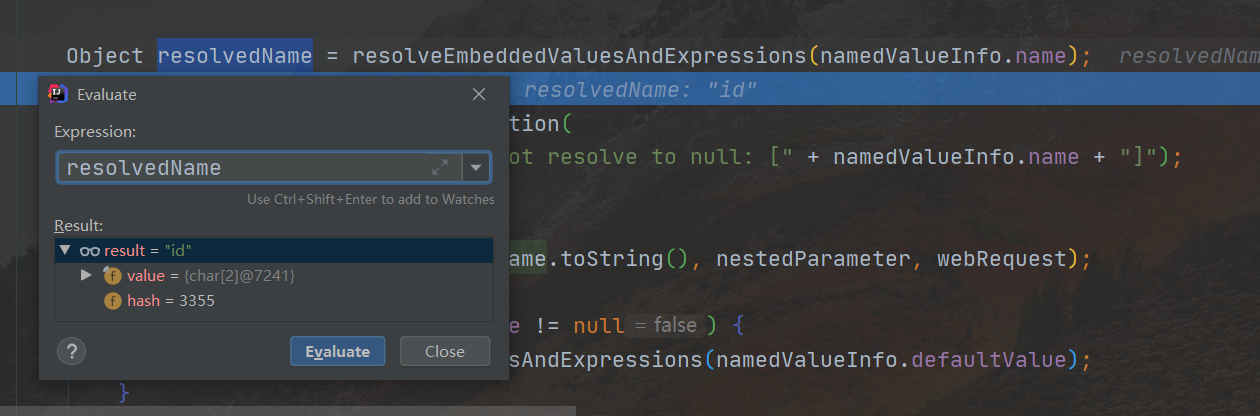Viewport: 1260px width, 416px height.
Task: Click the field icon next to value
Action: 113,275
